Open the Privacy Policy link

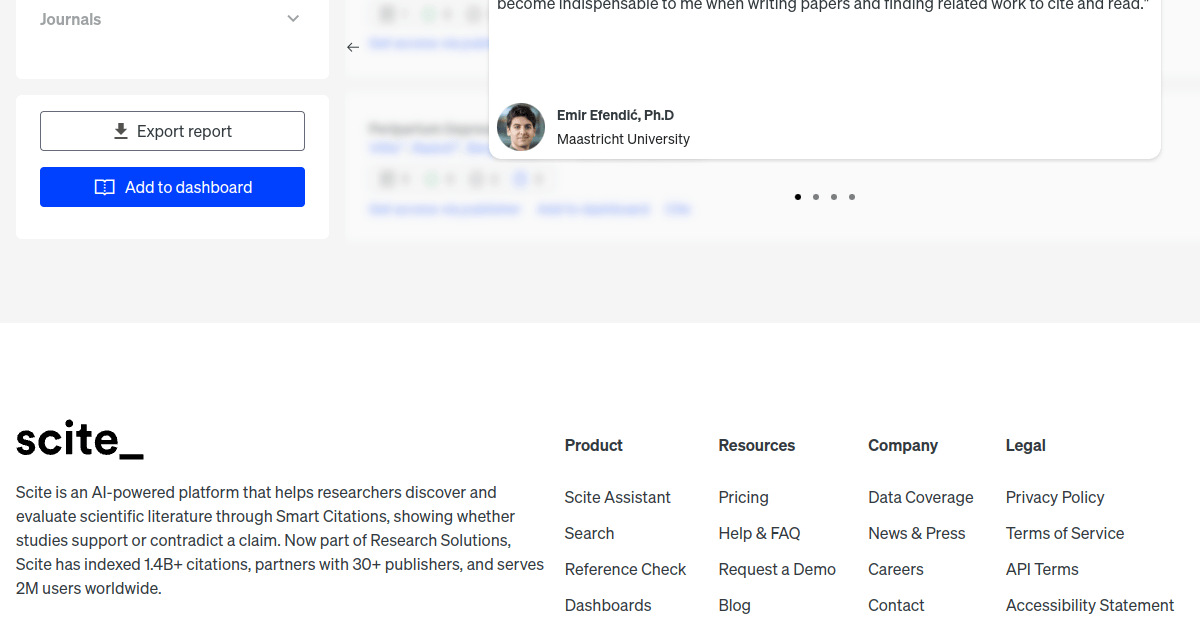(1055, 497)
